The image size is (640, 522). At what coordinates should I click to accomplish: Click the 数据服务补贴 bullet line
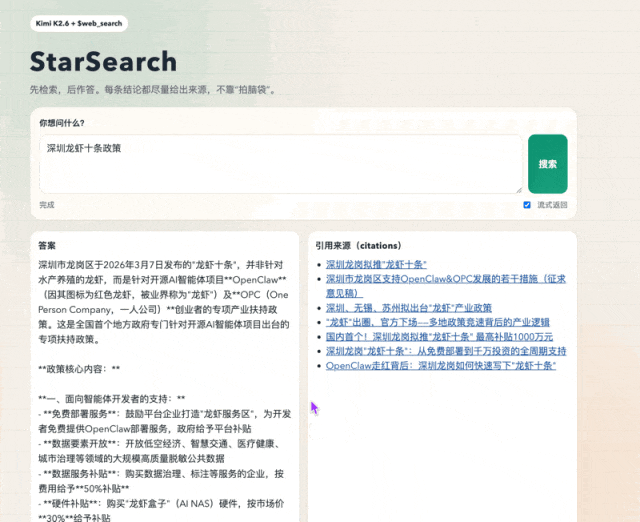[x=161, y=481]
